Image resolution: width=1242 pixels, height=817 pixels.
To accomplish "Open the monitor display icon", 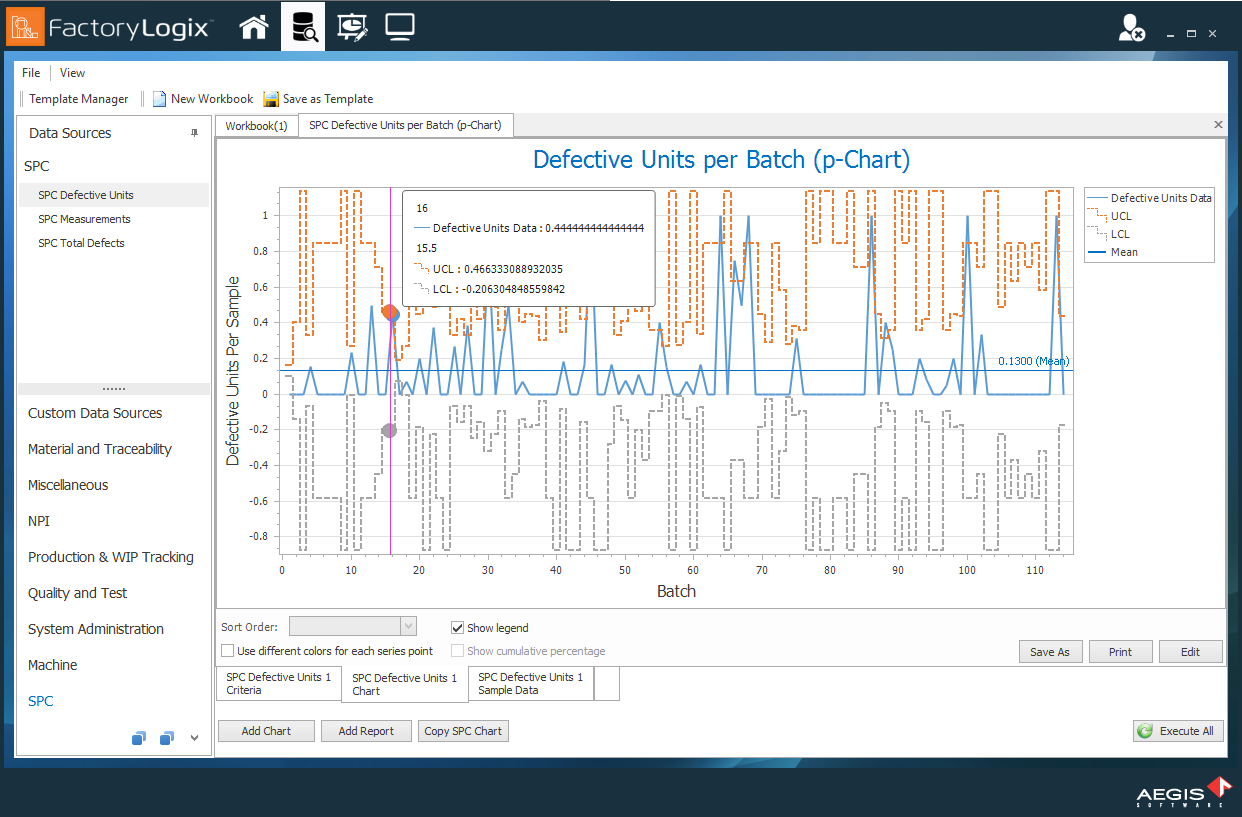I will [x=400, y=27].
